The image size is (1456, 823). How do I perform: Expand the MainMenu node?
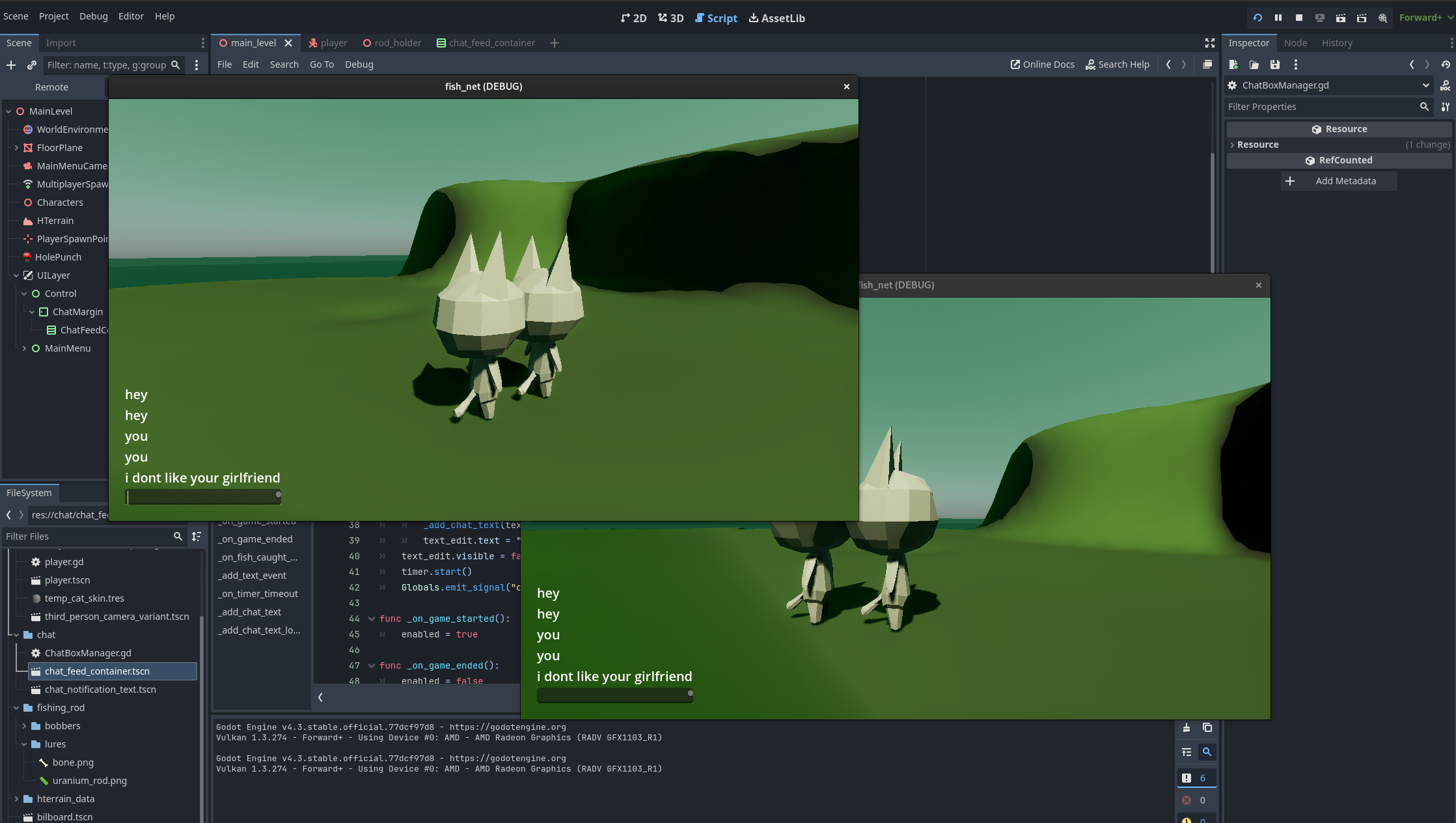click(24, 348)
